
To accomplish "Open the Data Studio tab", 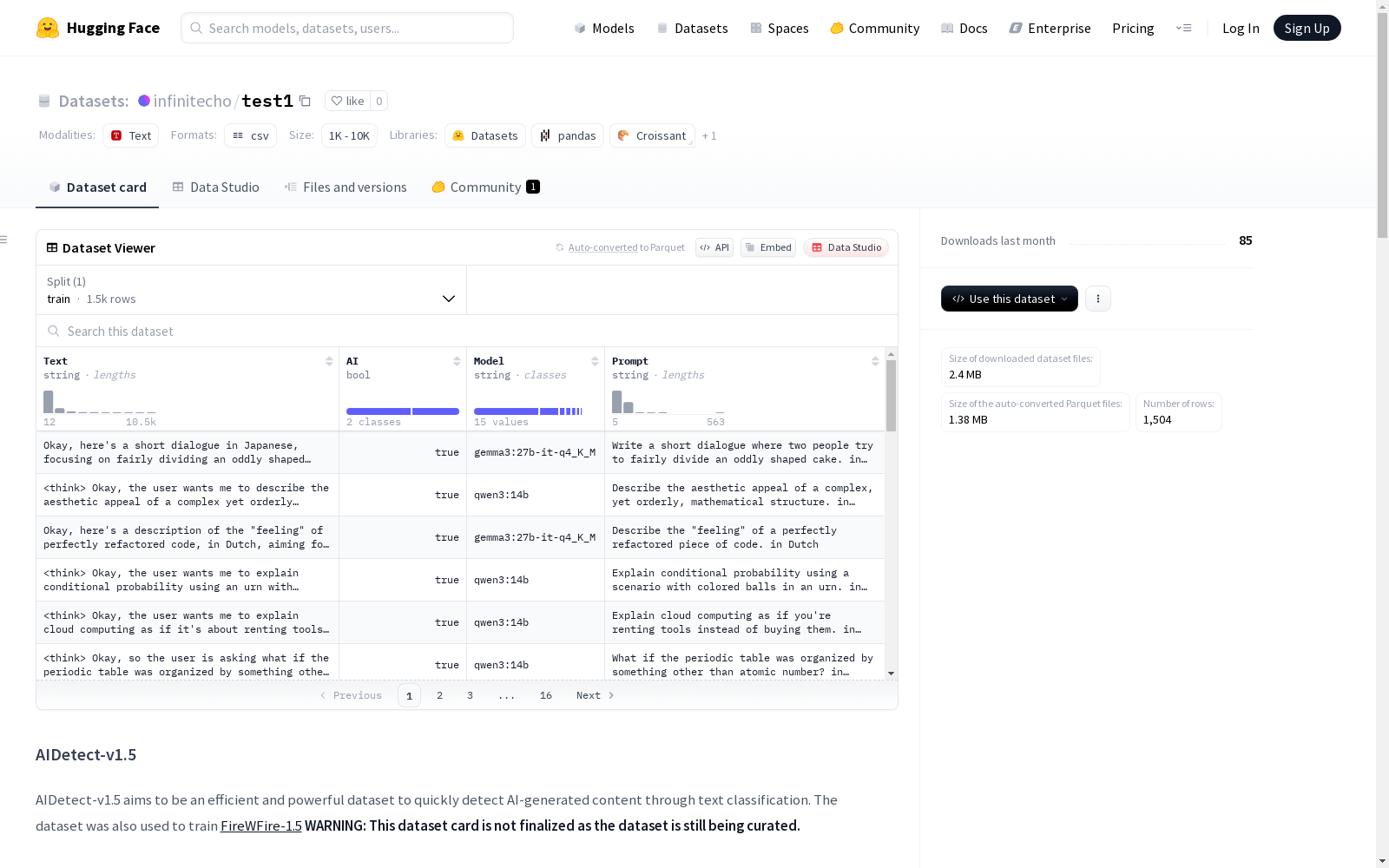I will [215, 187].
